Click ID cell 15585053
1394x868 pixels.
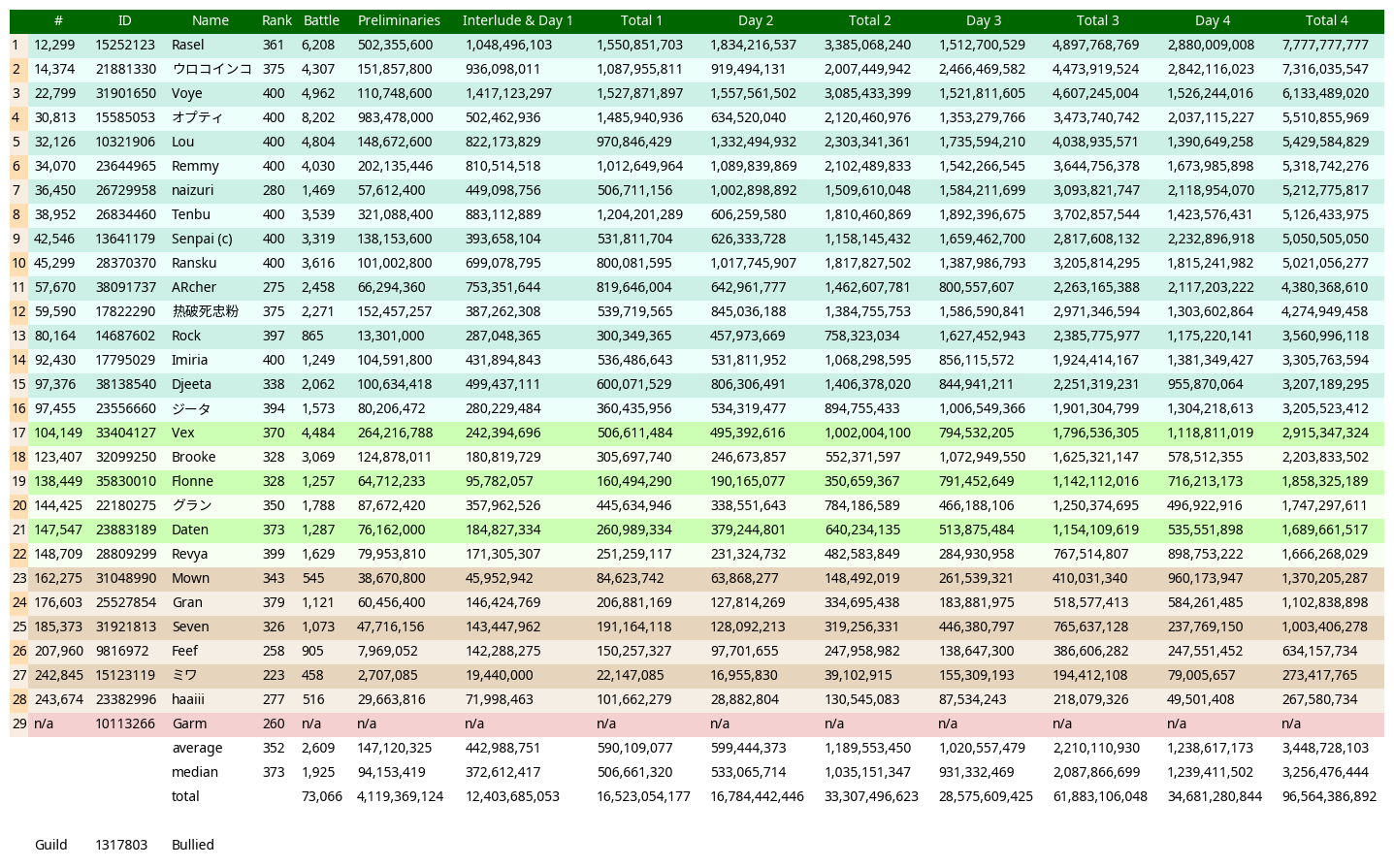pos(125,117)
